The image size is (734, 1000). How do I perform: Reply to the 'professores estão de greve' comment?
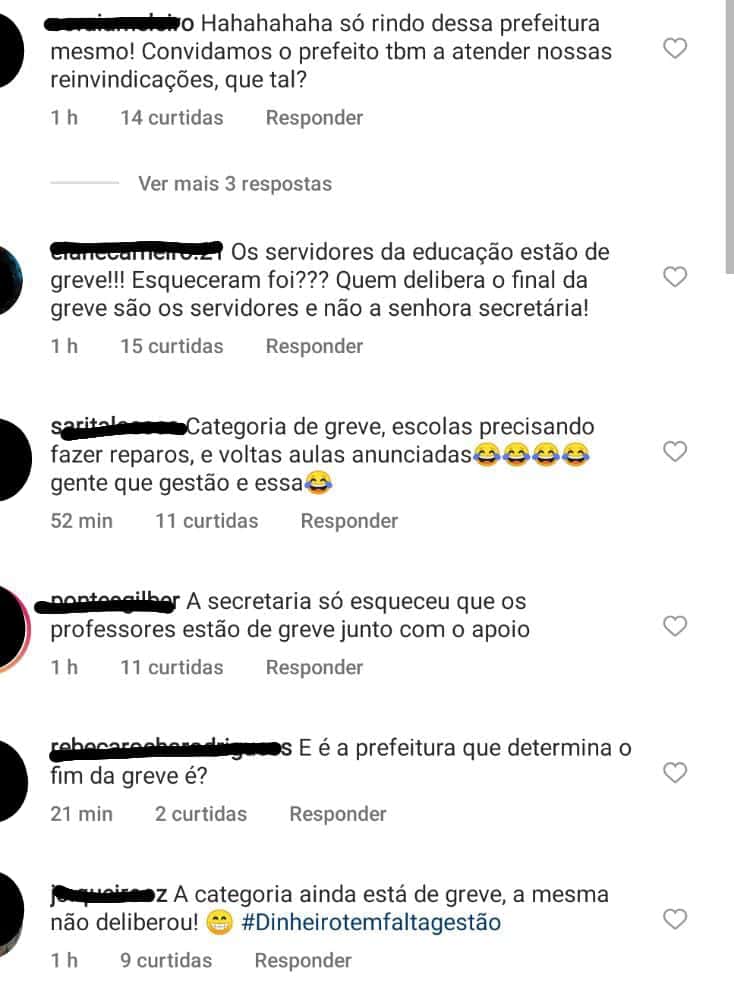click(x=314, y=667)
